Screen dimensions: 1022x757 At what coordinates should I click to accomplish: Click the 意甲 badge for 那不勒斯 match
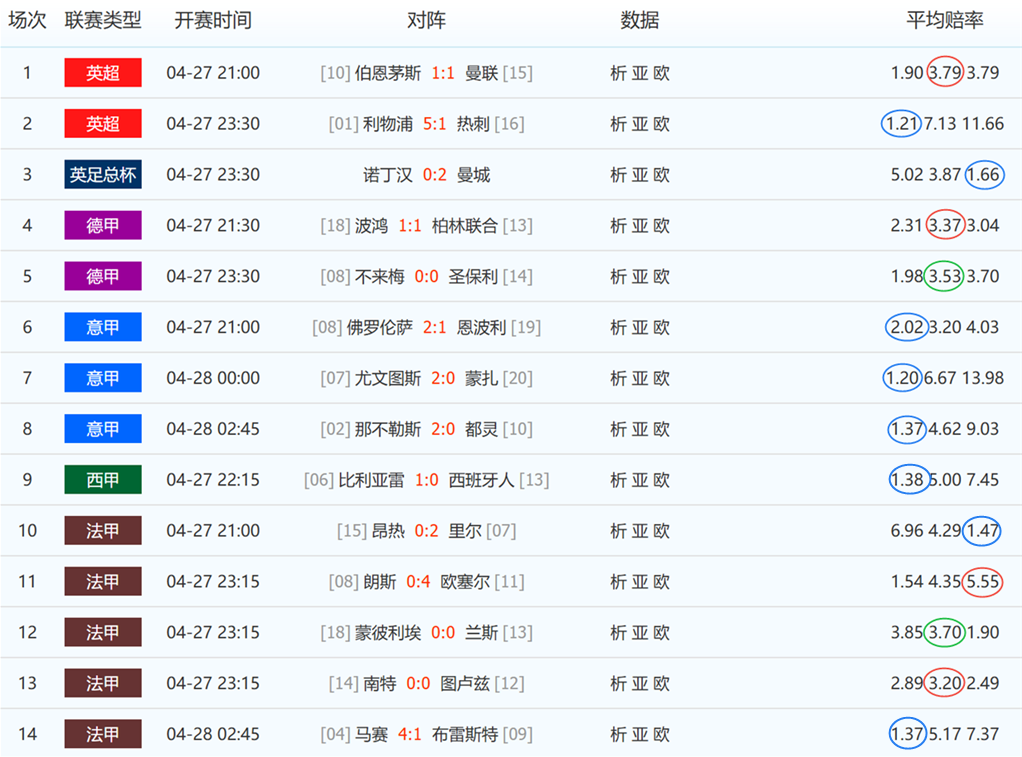103,428
